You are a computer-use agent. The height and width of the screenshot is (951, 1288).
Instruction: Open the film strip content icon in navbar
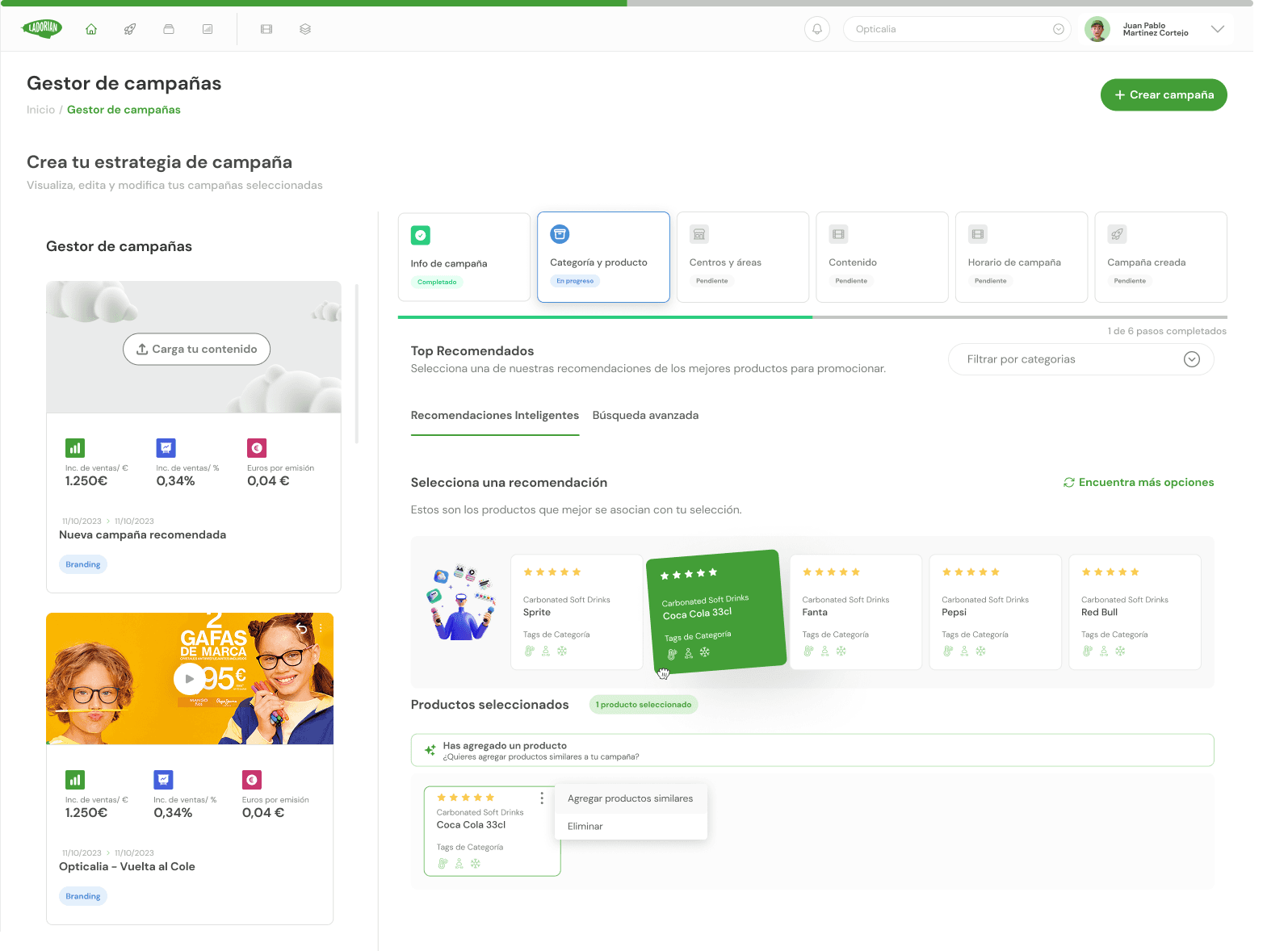(x=266, y=29)
